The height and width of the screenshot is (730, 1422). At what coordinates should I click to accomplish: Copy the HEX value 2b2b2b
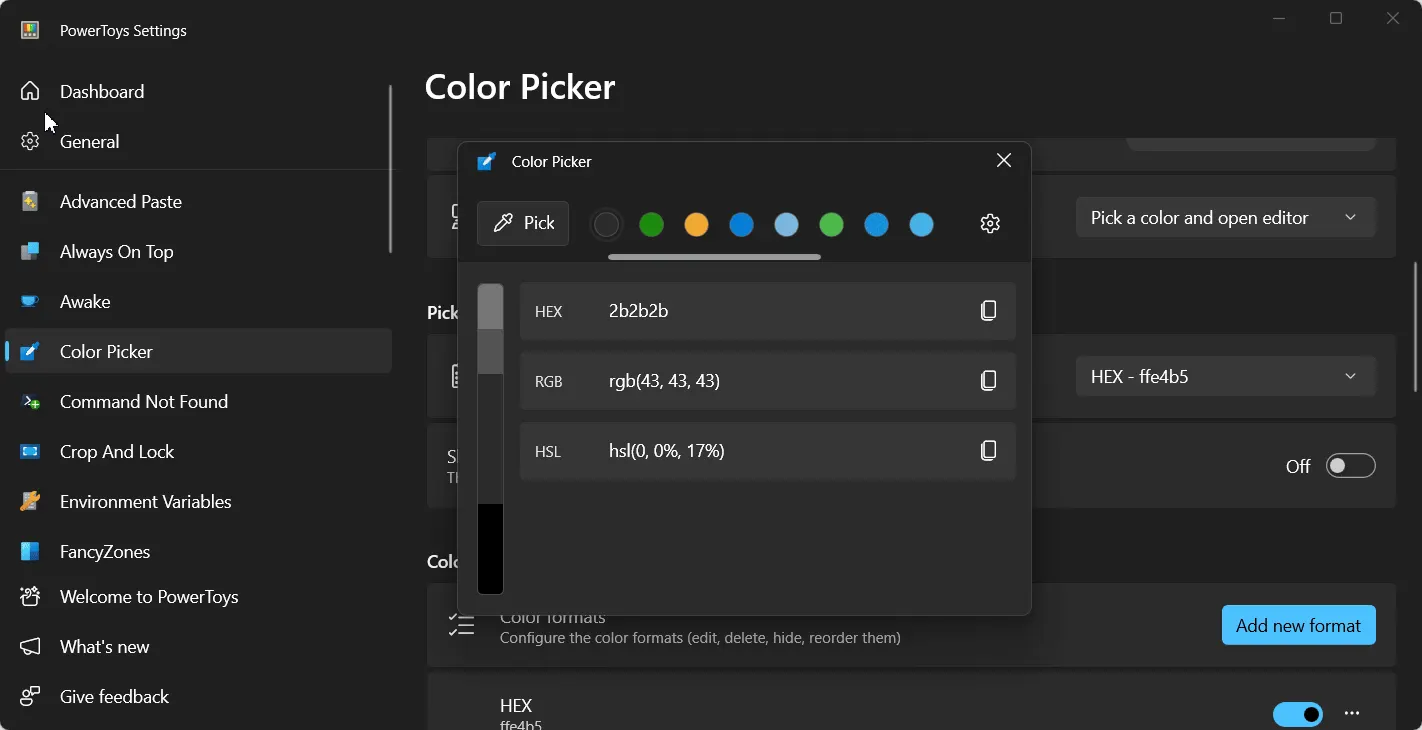(989, 311)
